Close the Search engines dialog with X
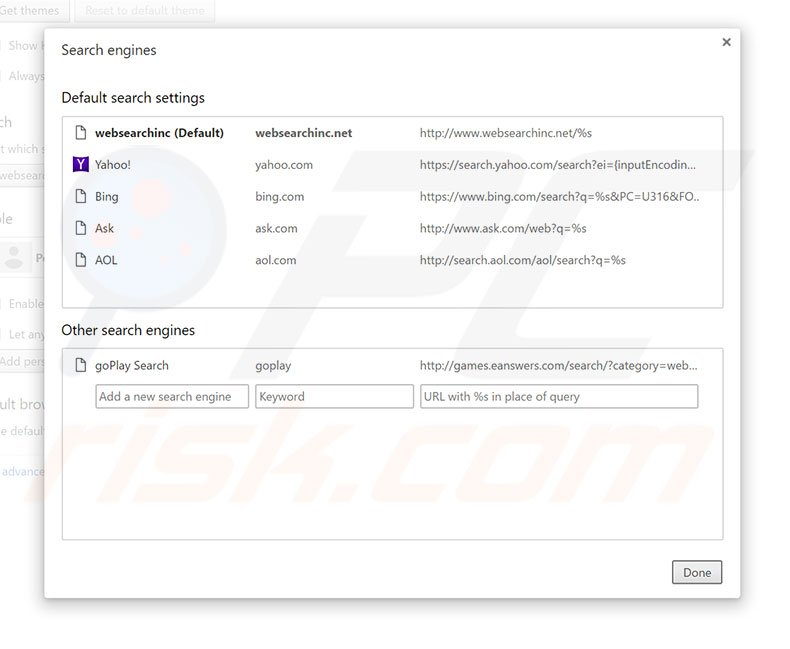790x649 pixels. click(x=726, y=42)
